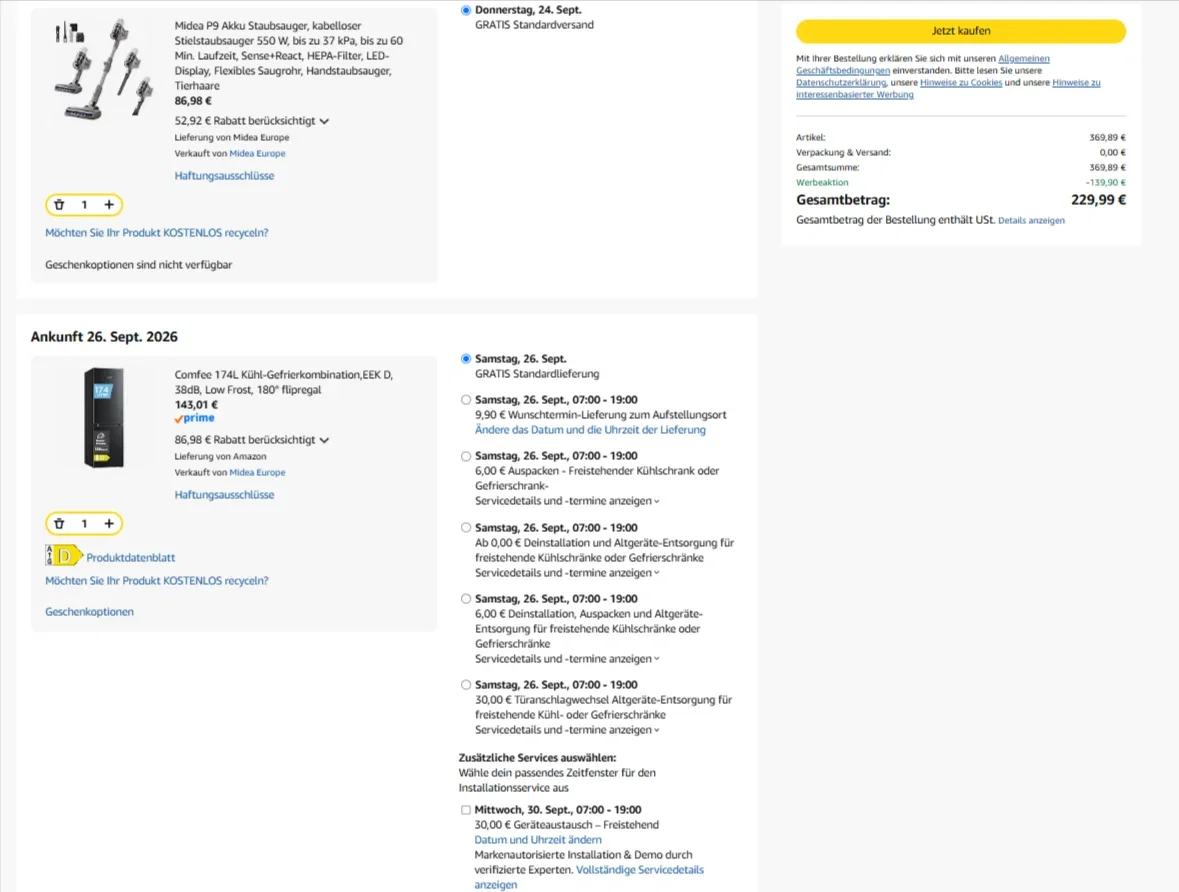
Task: Open the energy label D icon
Action: (64, 556)
